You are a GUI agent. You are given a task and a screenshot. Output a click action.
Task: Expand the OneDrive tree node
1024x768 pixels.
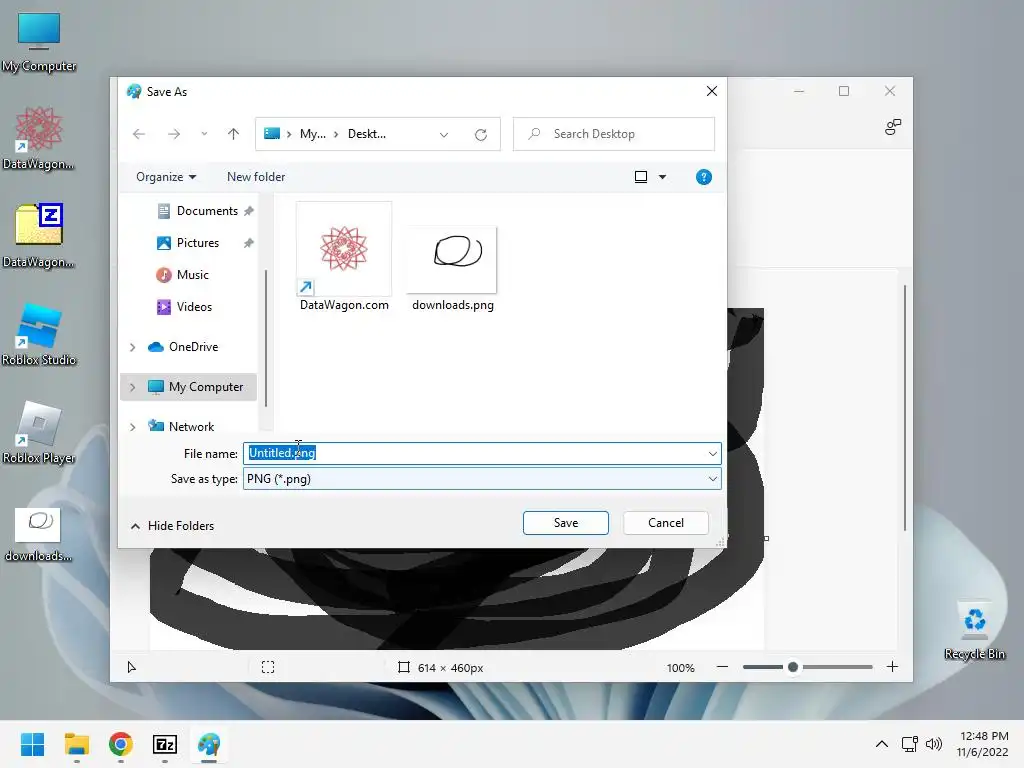click(x=133, y=347)
